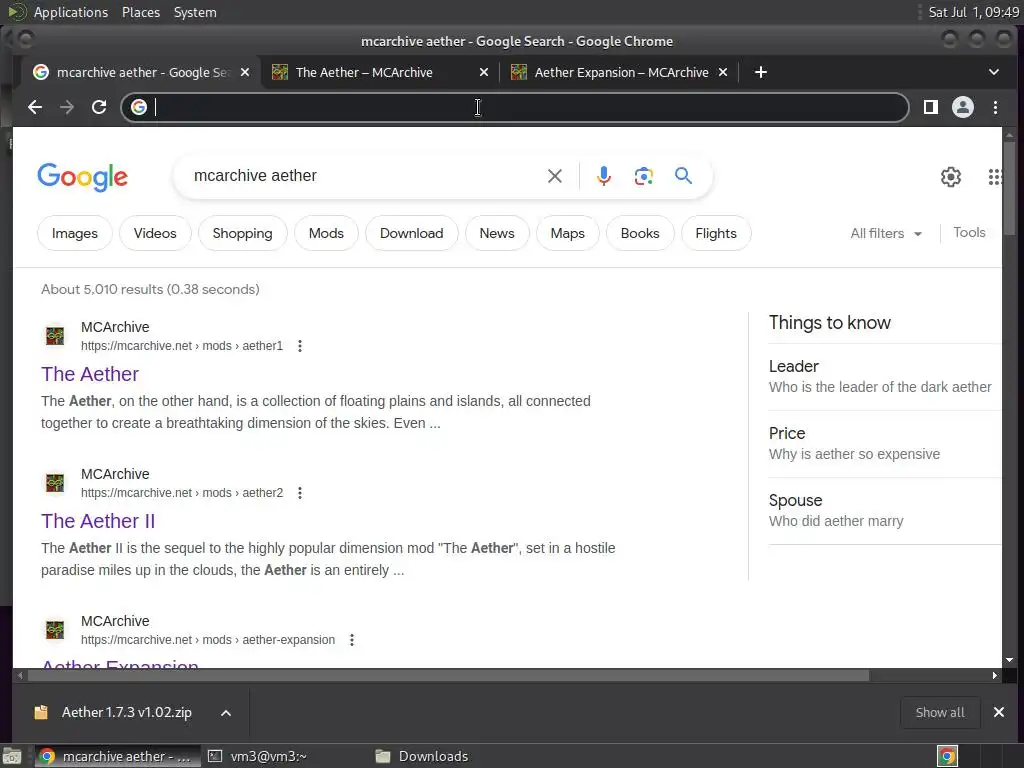Expand the All filters dropdown

(886, 233)
